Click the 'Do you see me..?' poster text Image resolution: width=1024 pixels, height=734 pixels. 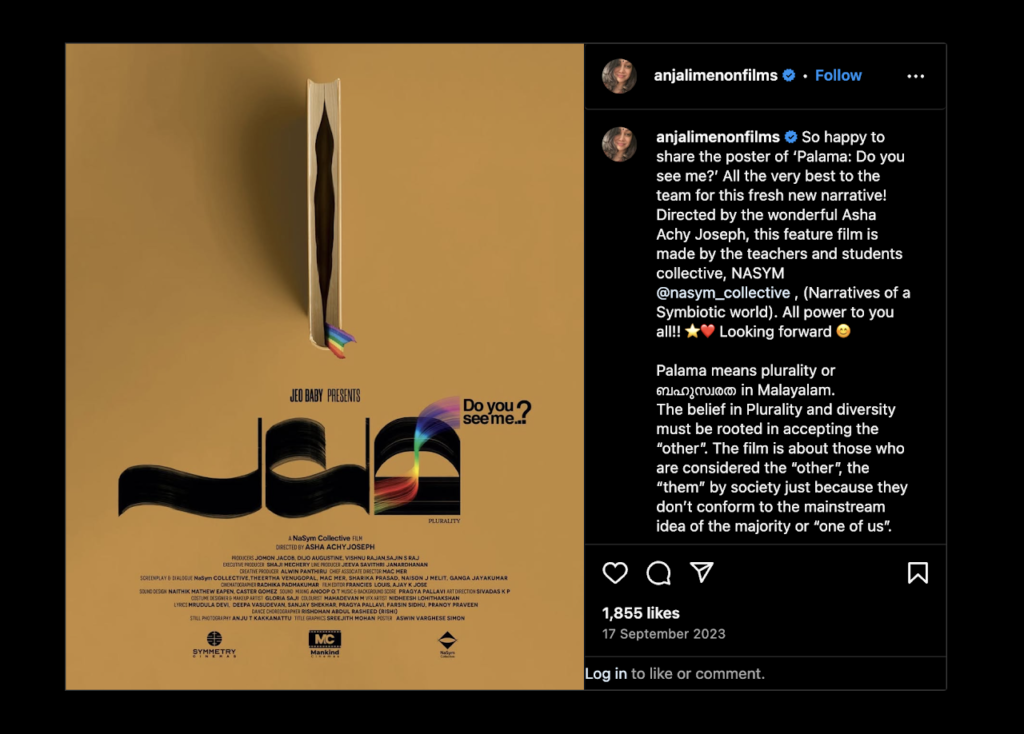496,412
